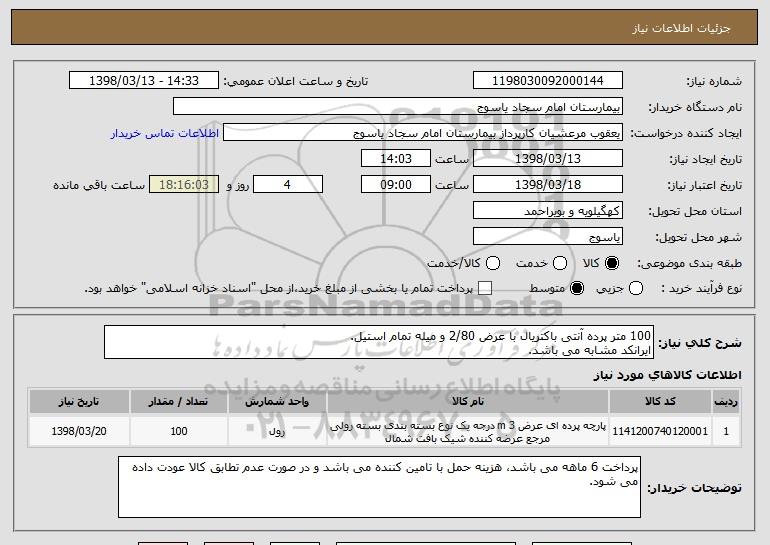
Task: Click the creation time field 14:03
Action: tap(396, 159)
